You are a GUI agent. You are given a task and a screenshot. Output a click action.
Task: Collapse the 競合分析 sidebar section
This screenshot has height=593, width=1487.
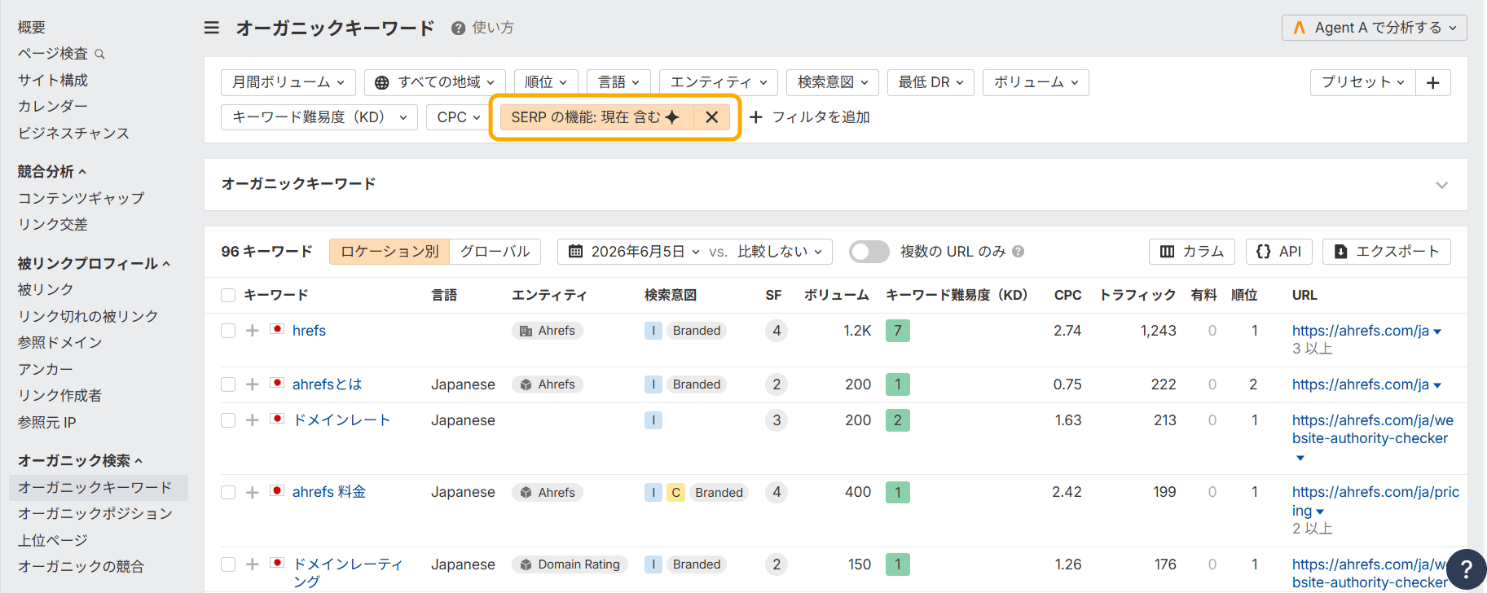[x=52, y=171]
